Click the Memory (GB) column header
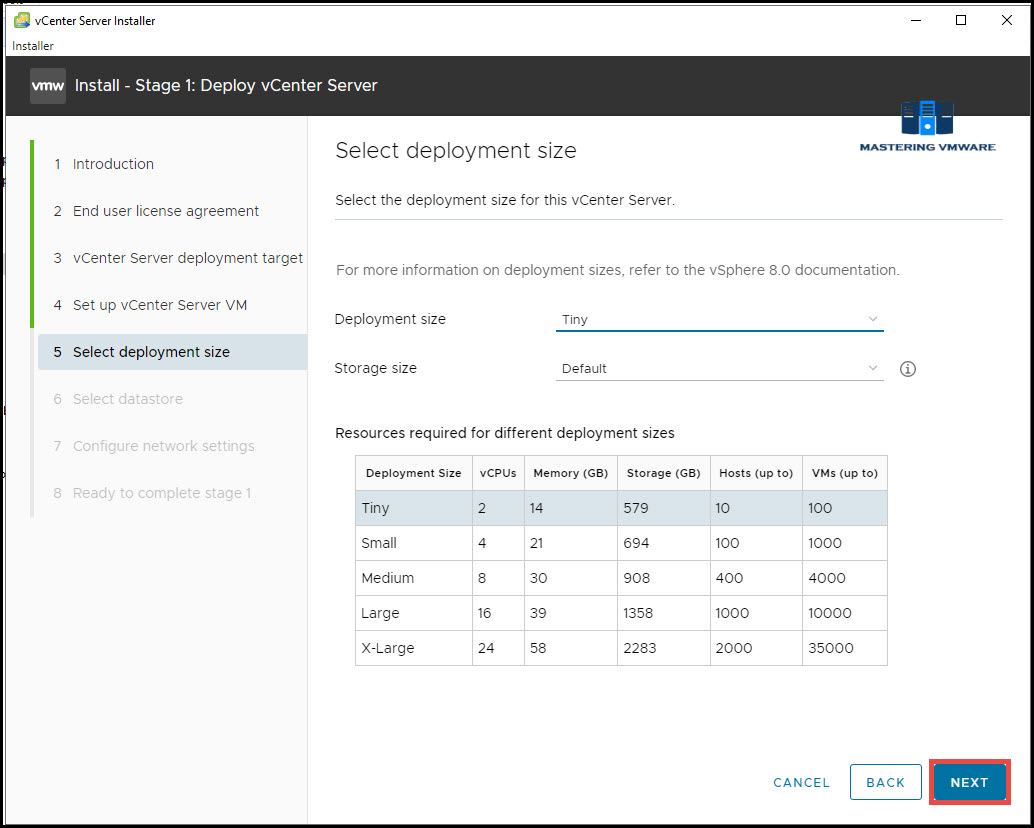Screen dimensions: 1034x828 570,473
